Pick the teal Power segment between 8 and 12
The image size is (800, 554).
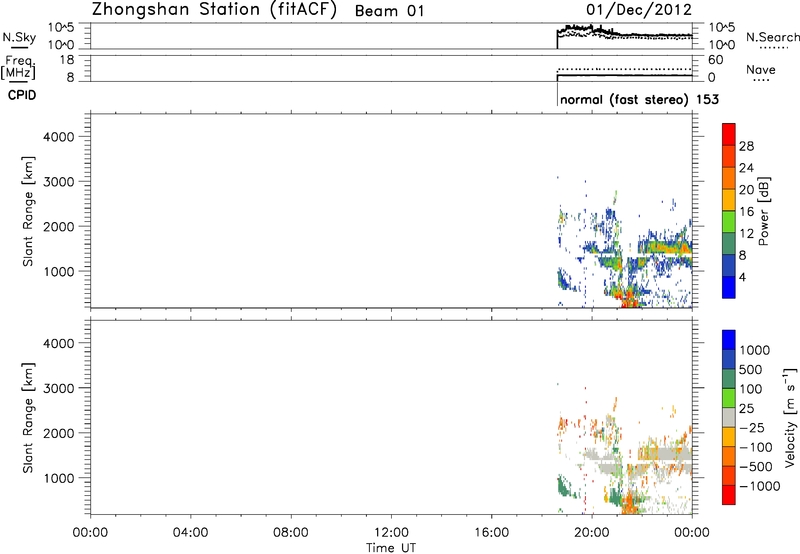point(729,243)
